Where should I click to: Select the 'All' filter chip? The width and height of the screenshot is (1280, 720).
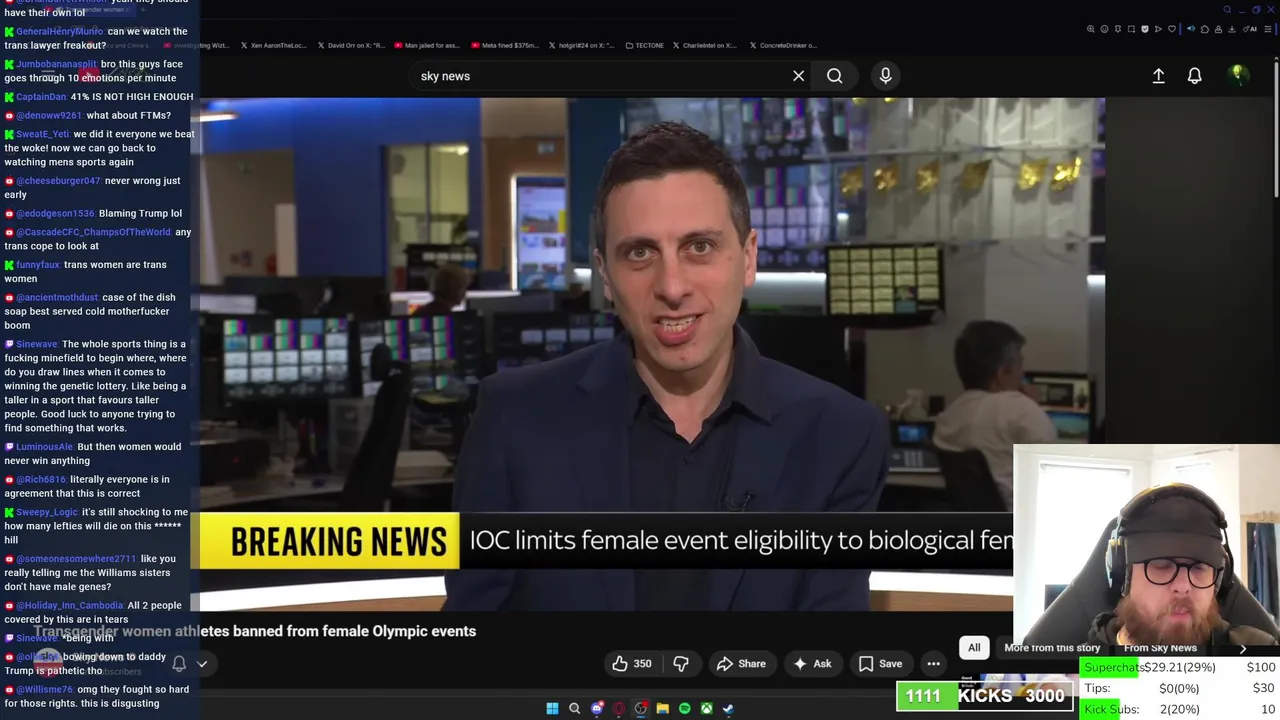point(974,648)
